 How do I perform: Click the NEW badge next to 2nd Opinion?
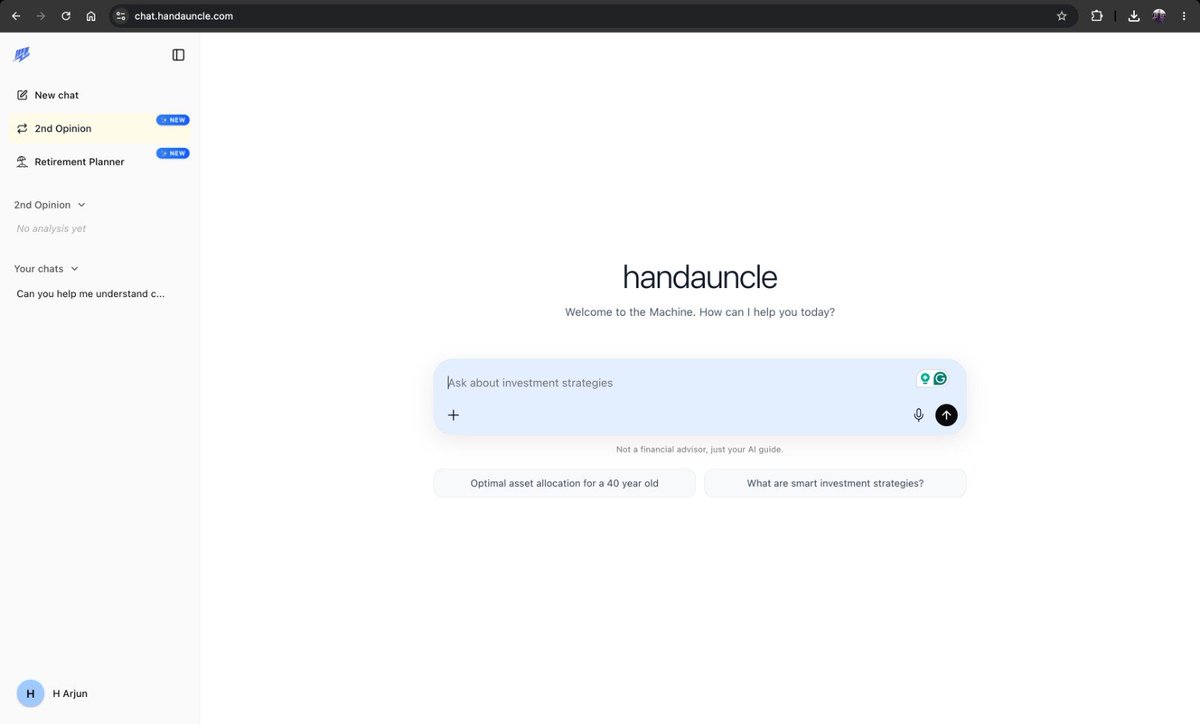173,120
